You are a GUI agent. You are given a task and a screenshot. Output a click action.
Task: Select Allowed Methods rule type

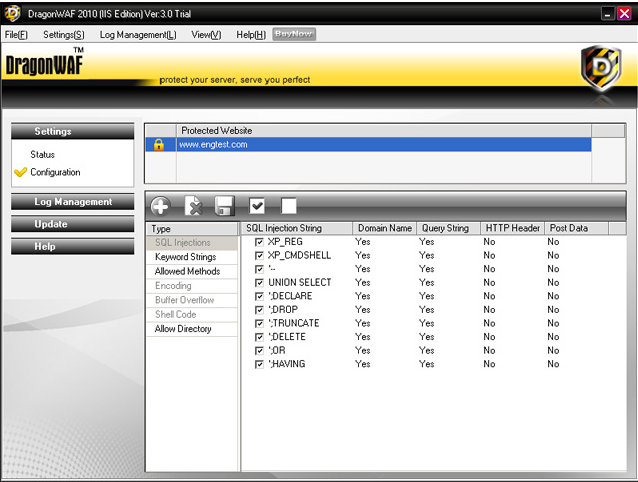click(192, 271)
